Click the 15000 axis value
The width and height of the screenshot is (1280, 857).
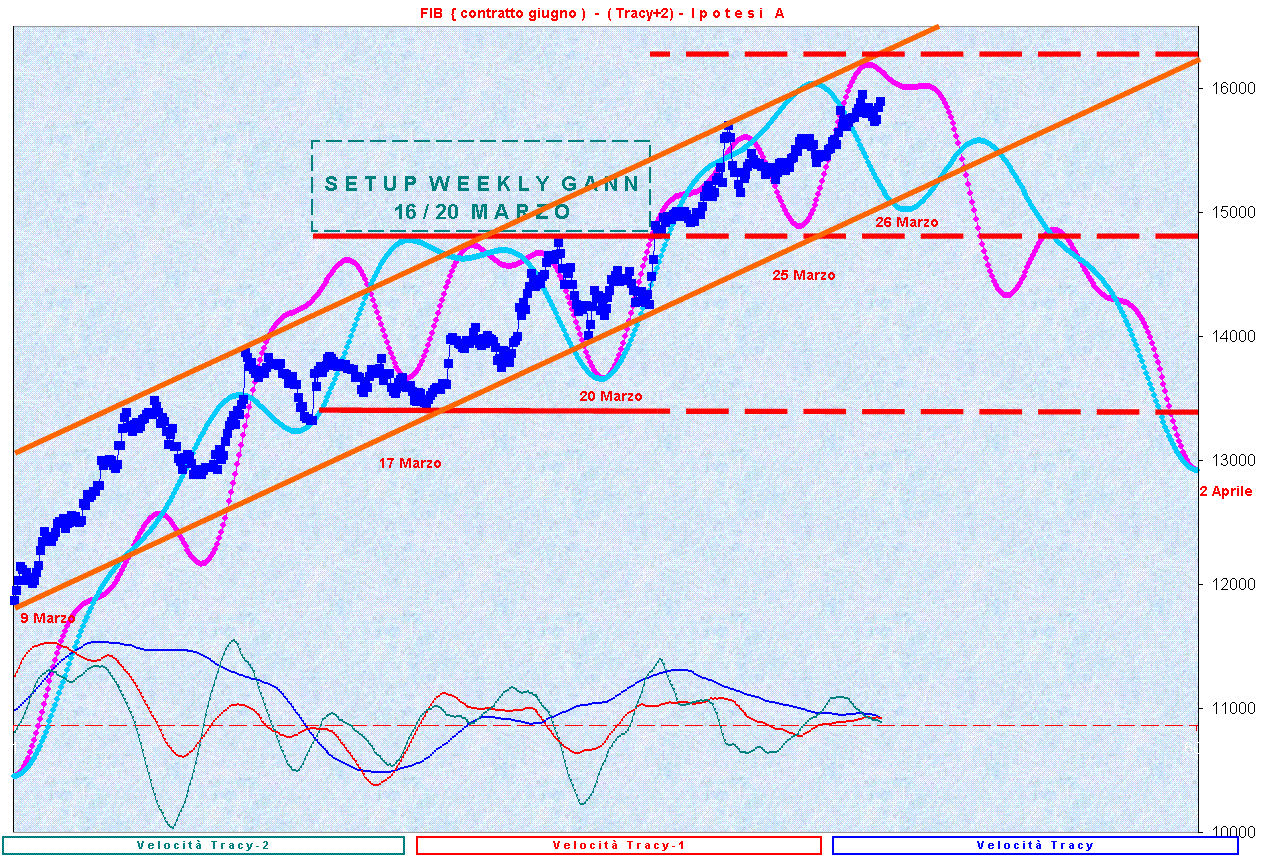click(x=1234, y=212)
